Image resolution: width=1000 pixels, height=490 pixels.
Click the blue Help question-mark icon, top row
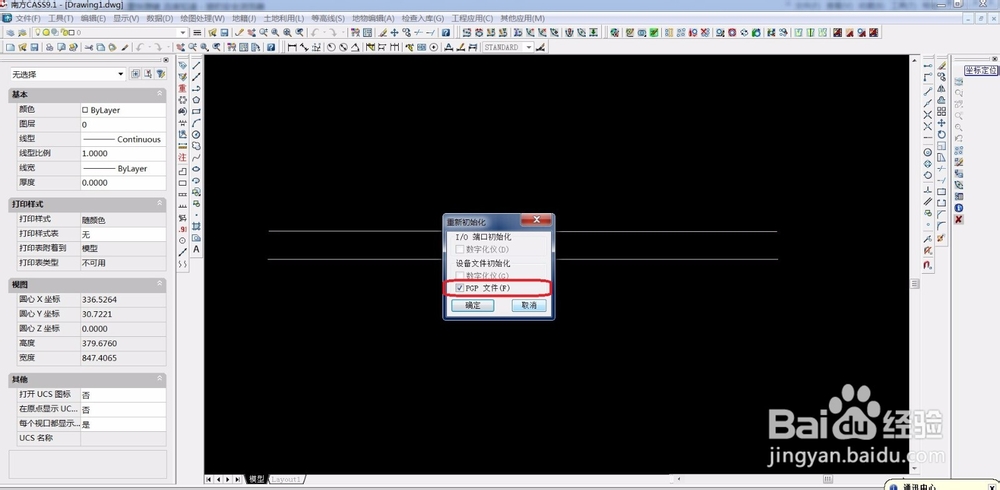(x=446, y=33)
